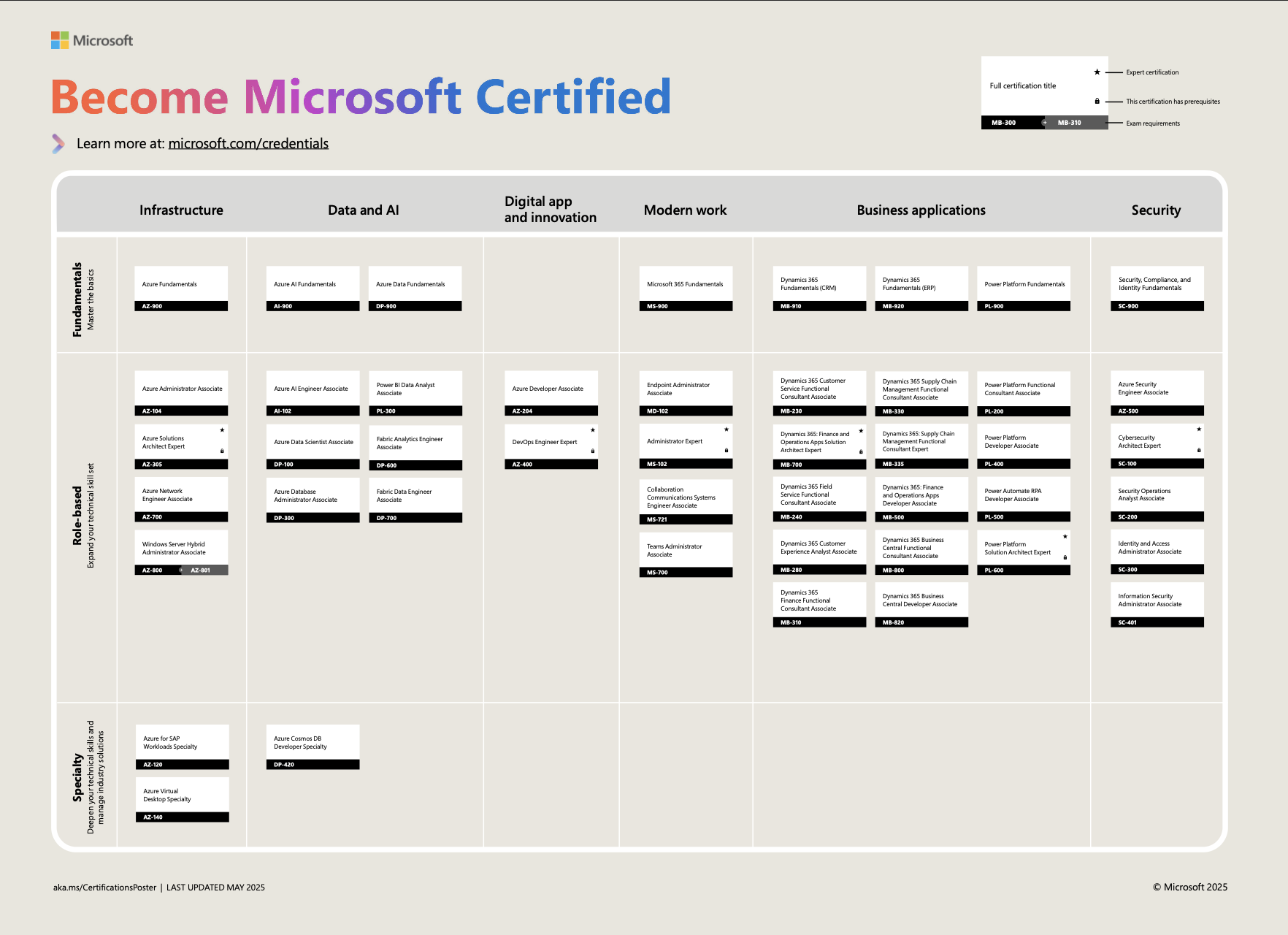This screenshot has width=1288, height=935.
Task: Click the star on Finance and Operations Apps Solution Architect
Action: [x=861, y=430]
